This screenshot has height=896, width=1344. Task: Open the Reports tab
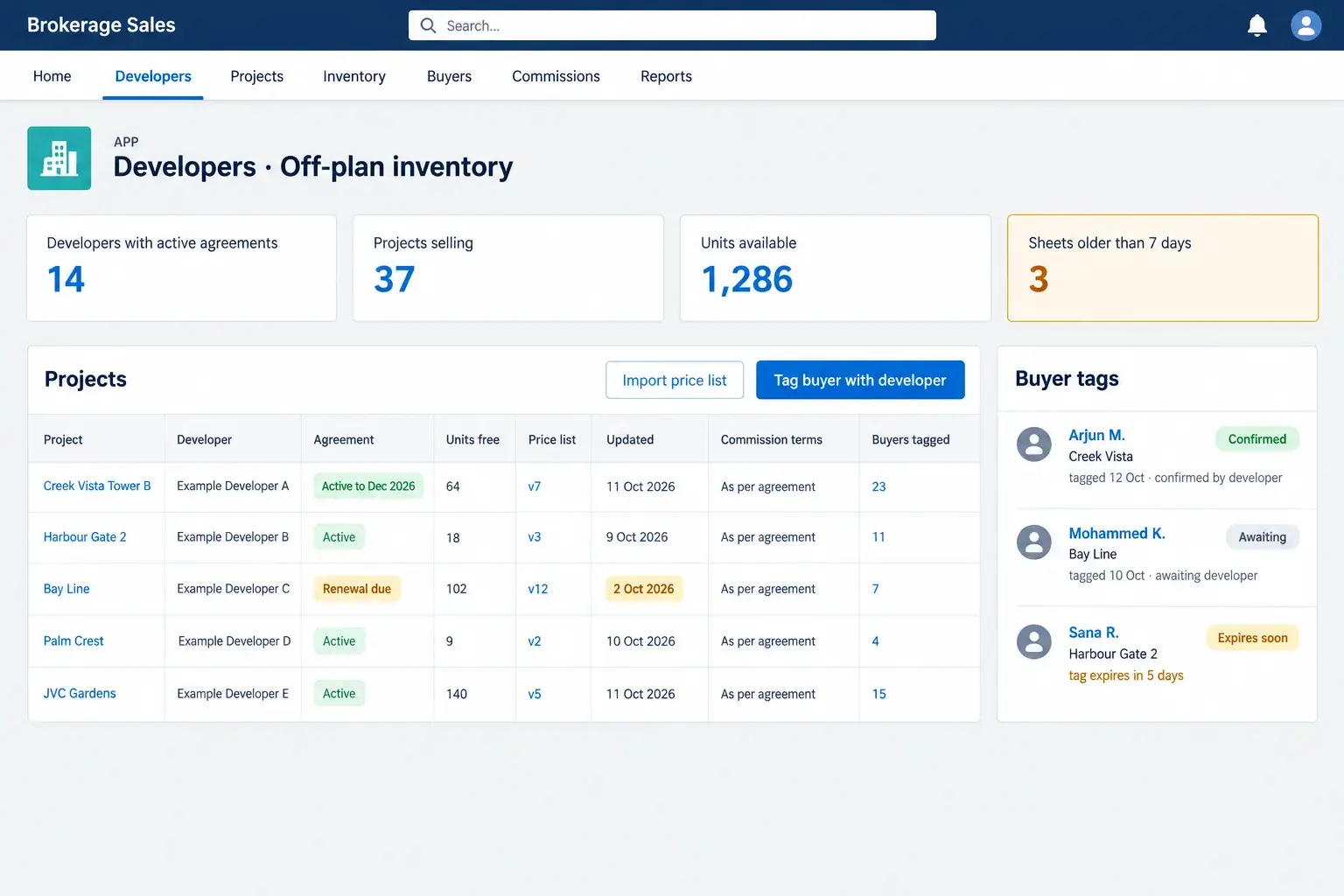[666, 76]
